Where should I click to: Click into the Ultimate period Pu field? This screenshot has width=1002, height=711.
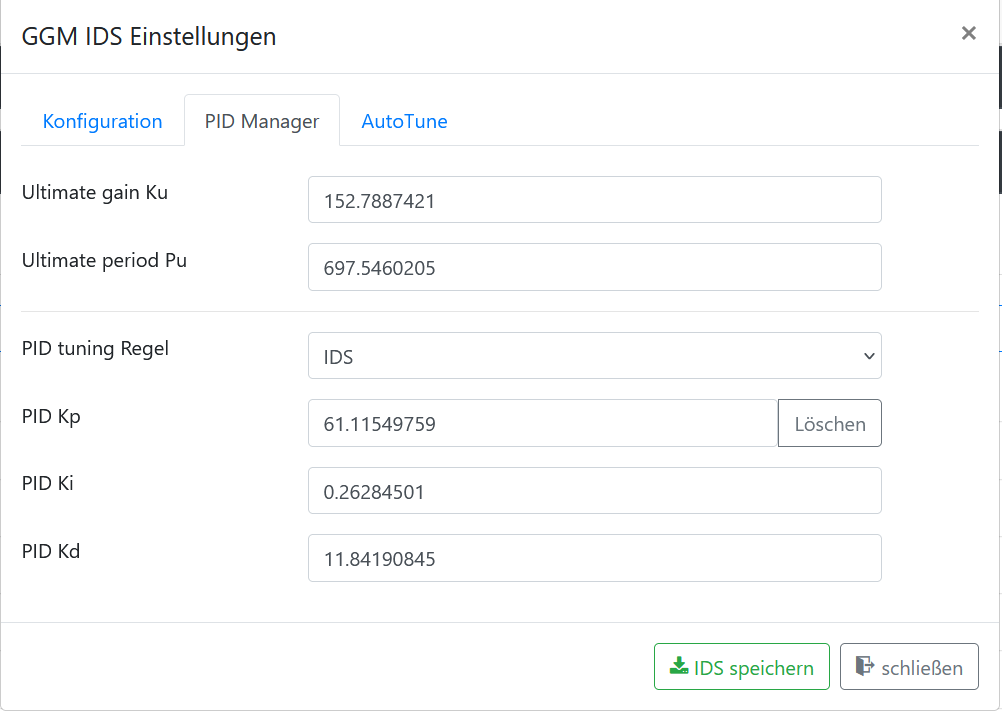(x=594, y=267)
